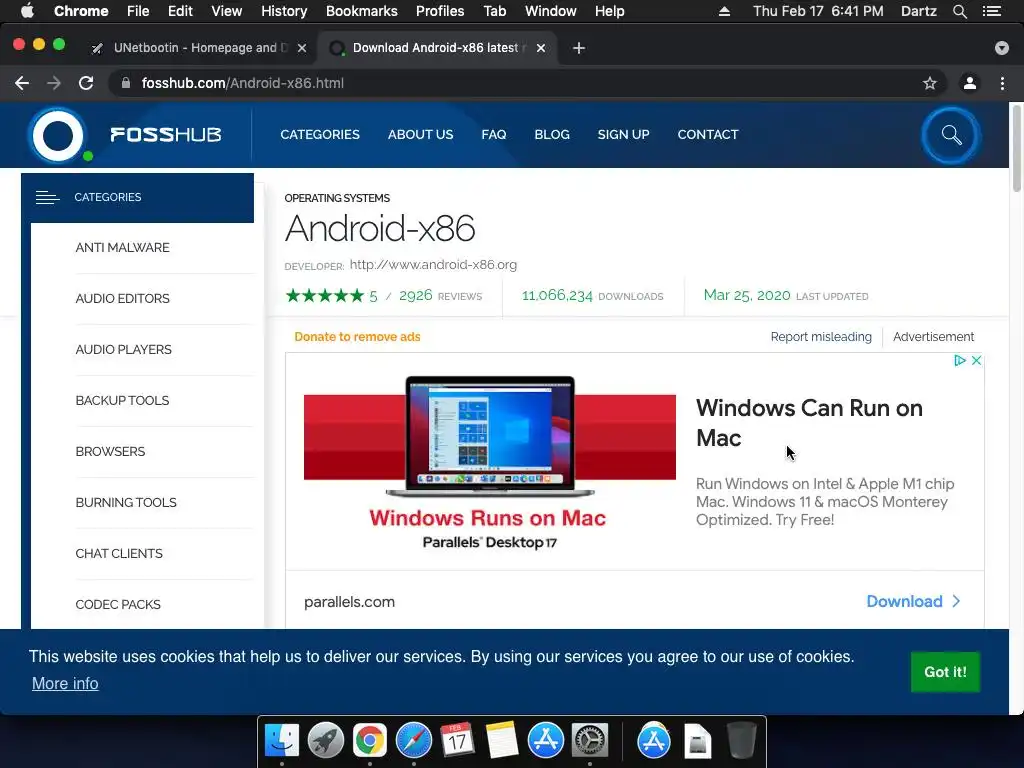1024x768 pixels.
Task: Click Spotlight search icon in menu bar
Action: coord(959,11)
